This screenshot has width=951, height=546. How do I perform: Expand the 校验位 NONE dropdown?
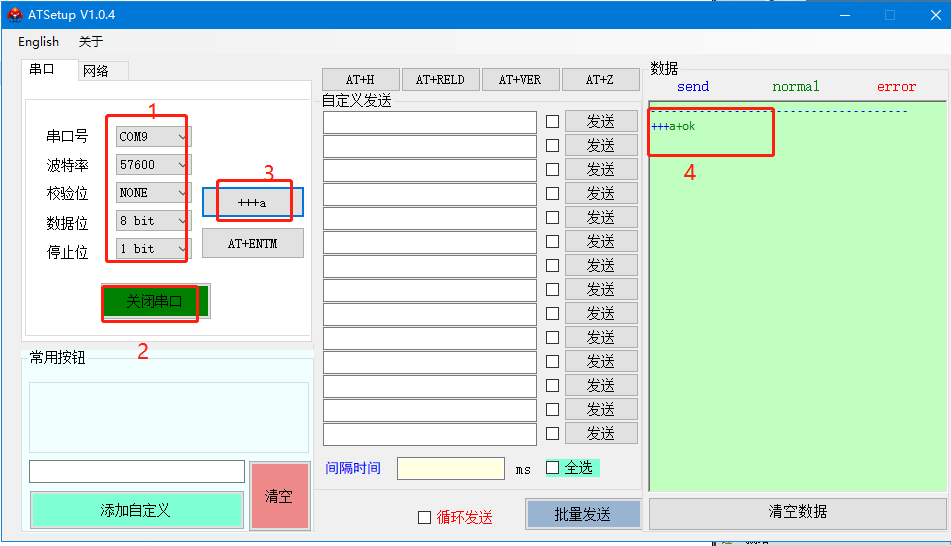tap(153, 193)
